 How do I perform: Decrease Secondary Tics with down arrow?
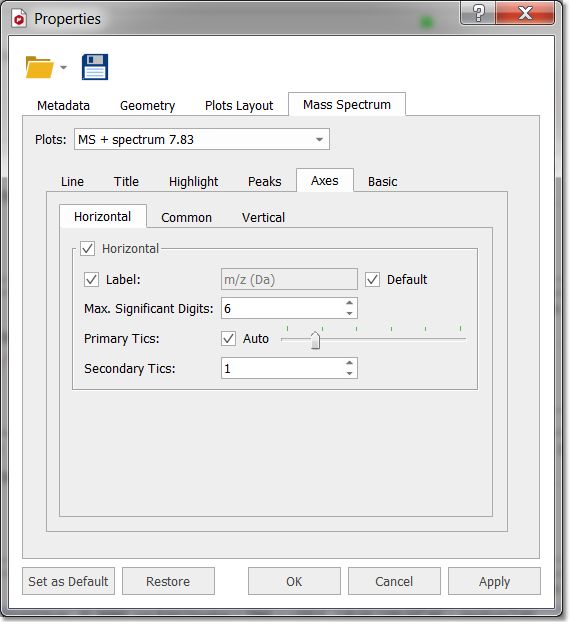[349, 373]
